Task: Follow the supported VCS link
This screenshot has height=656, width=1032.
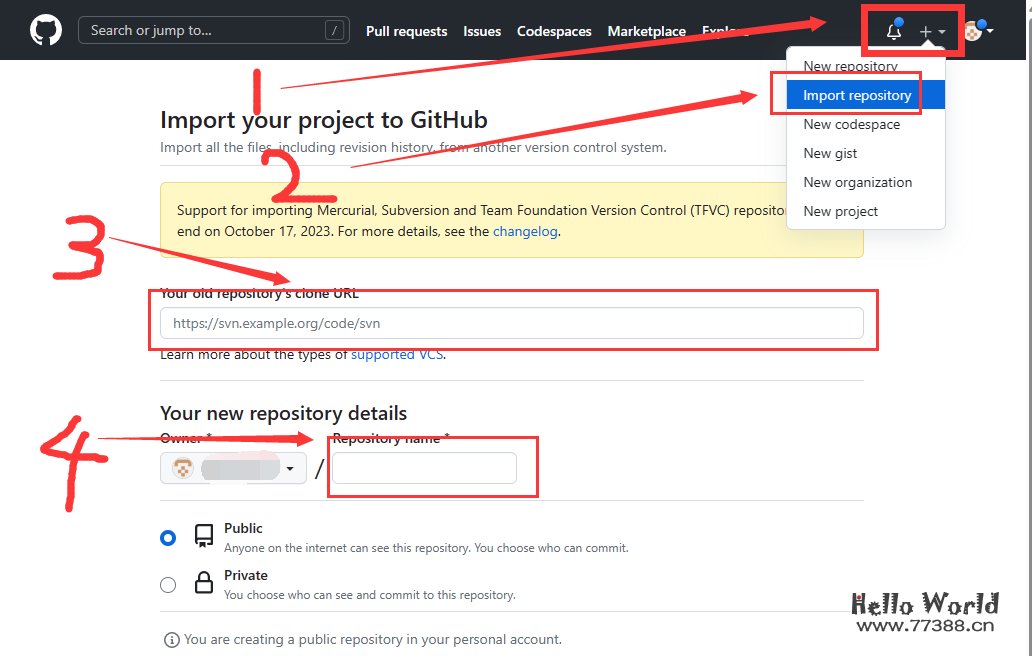Action: point(397,354)
